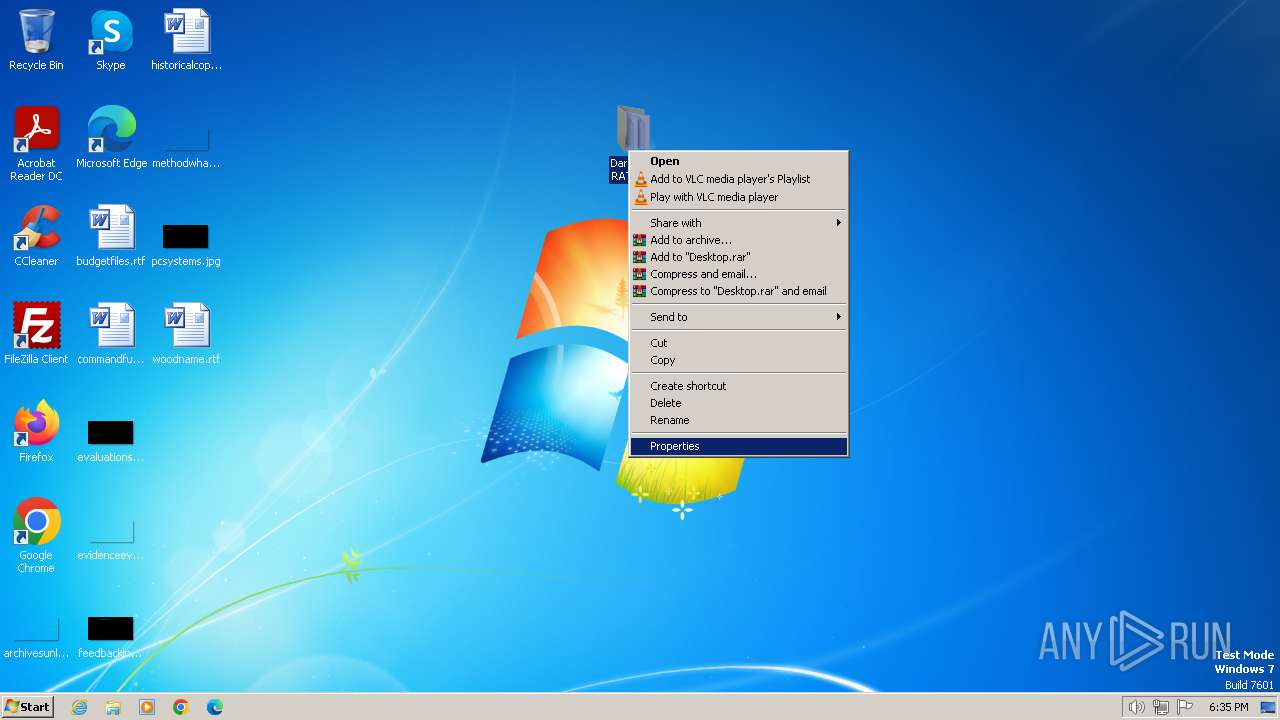Choose Rename in the context menu
The height and width of the screenshot is (720, 1280).
pyautogui.click(x=739, y=420)
